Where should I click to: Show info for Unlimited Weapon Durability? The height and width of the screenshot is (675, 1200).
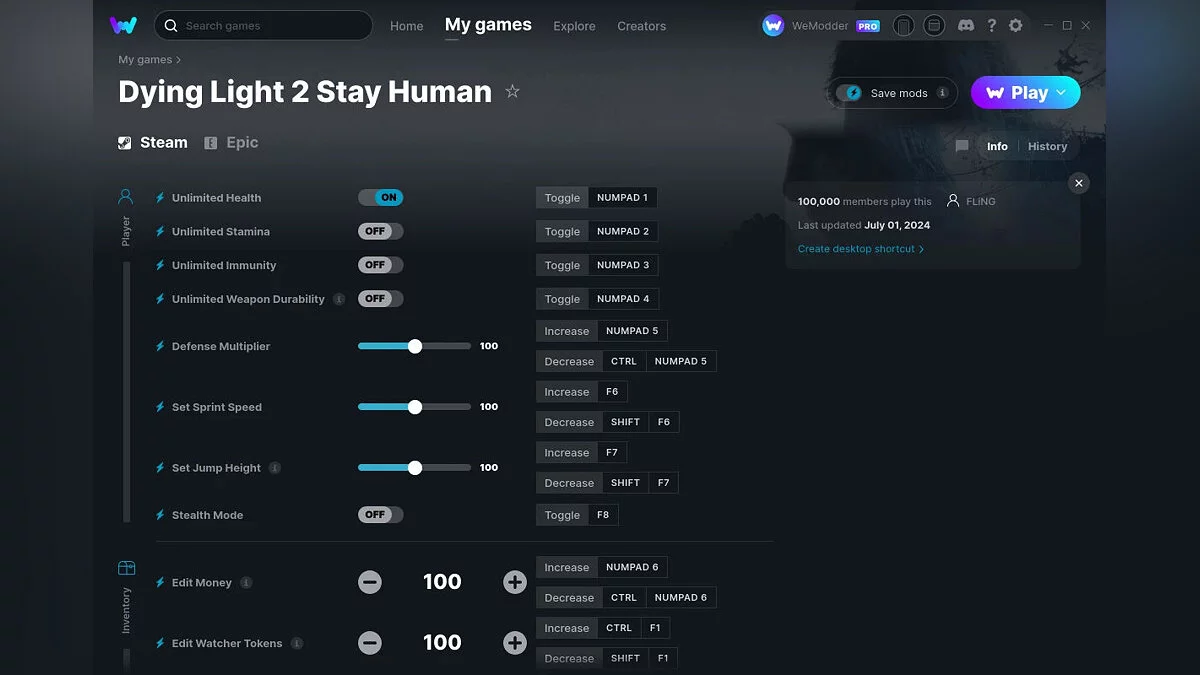[339, 299]
